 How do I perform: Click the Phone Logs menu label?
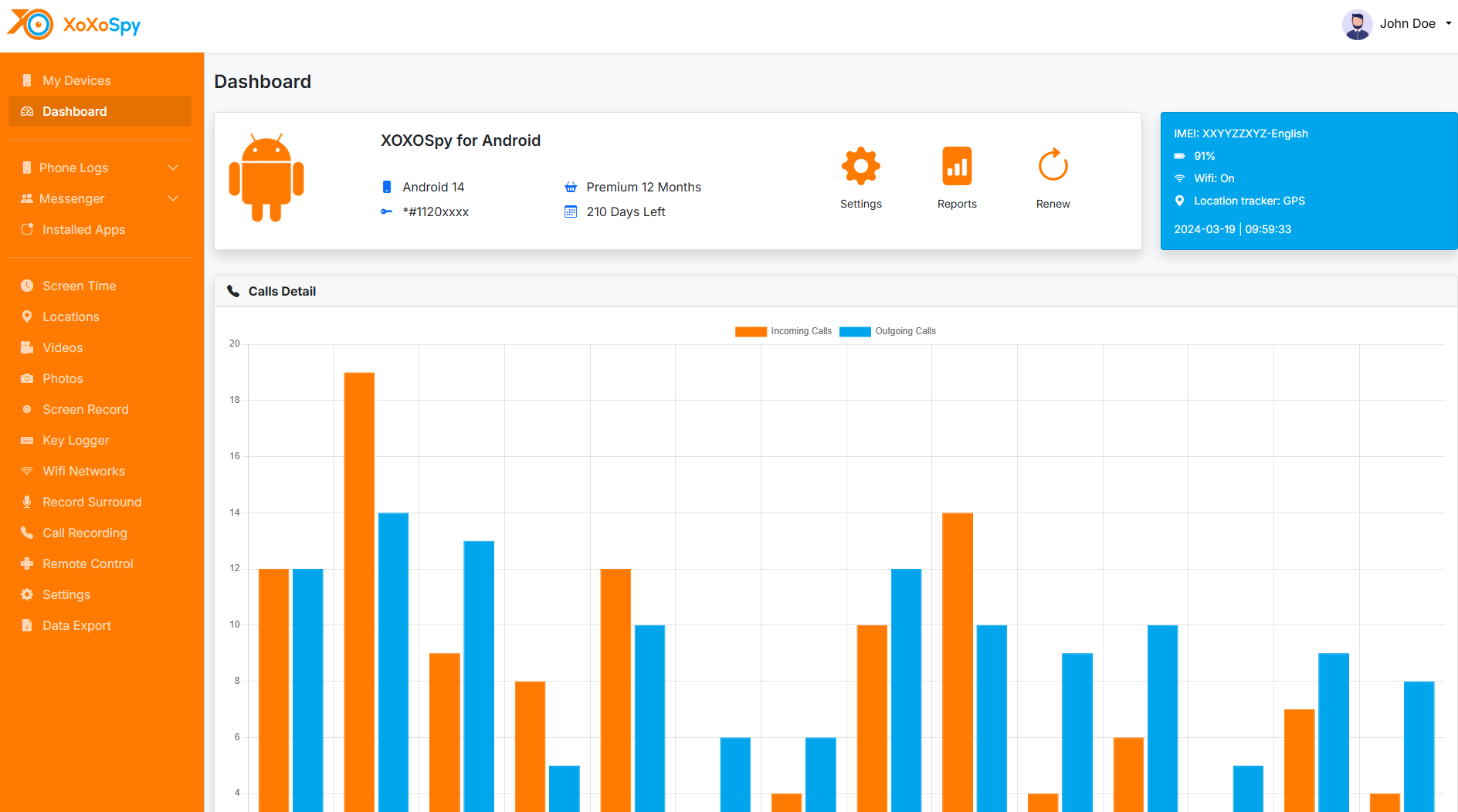click(x=74, y=167)
